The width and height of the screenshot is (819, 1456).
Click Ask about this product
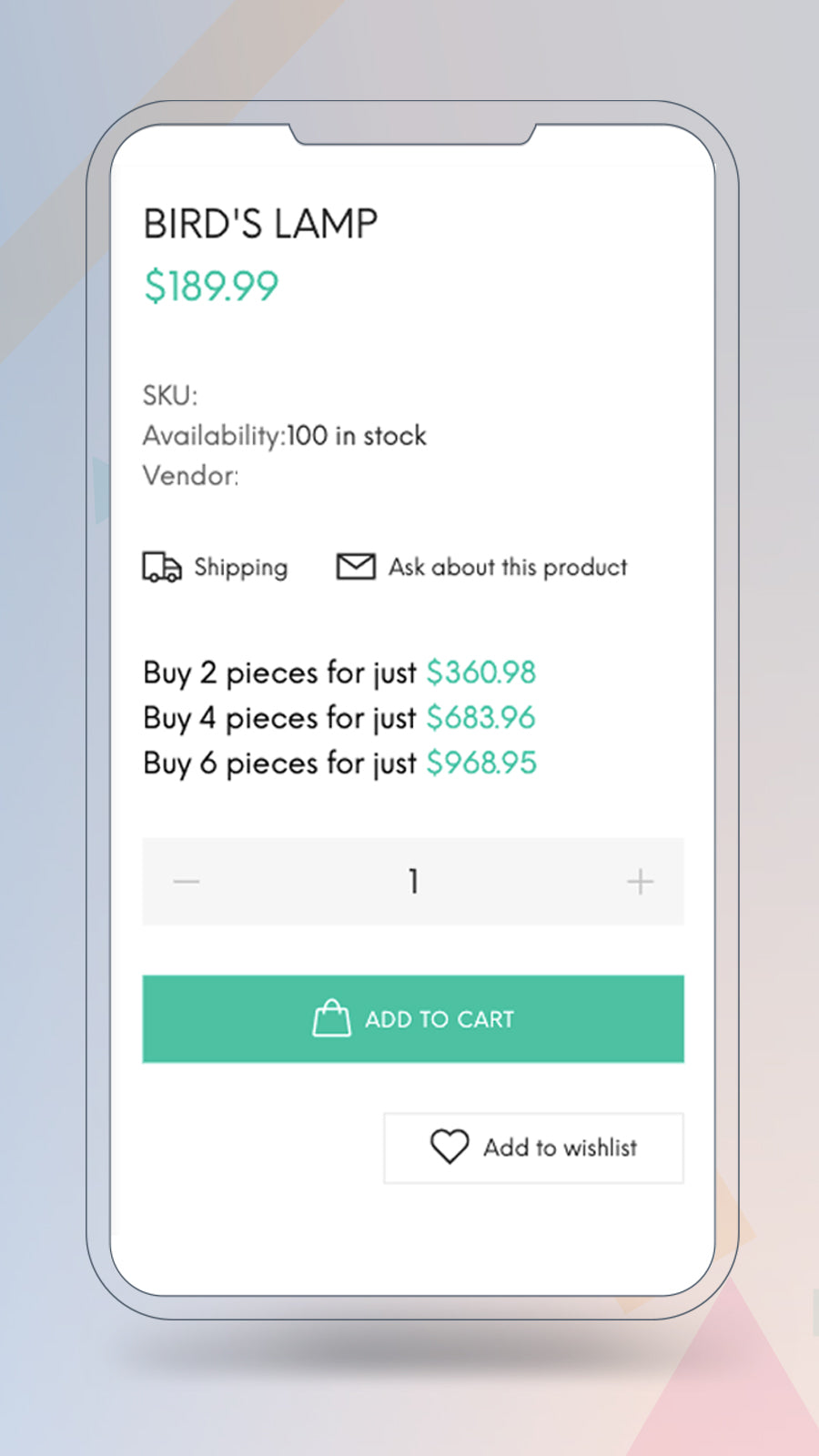pyautogui.click(x=507, y=566)
